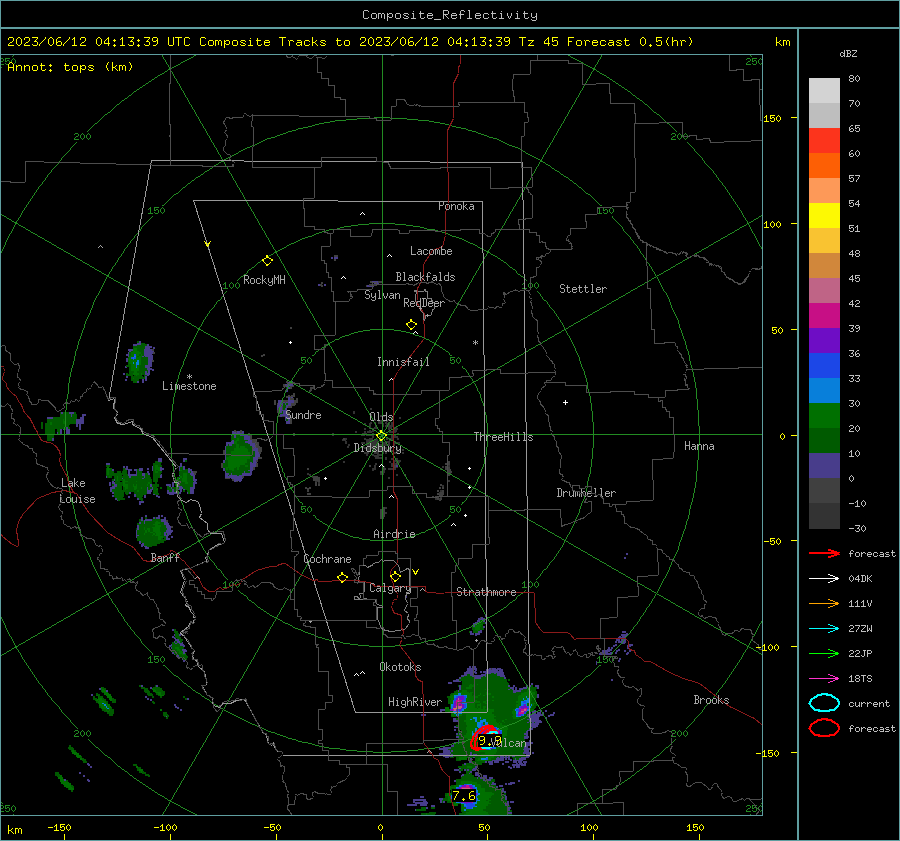Click the green echo cell above Banff

[x=153, y=530]
